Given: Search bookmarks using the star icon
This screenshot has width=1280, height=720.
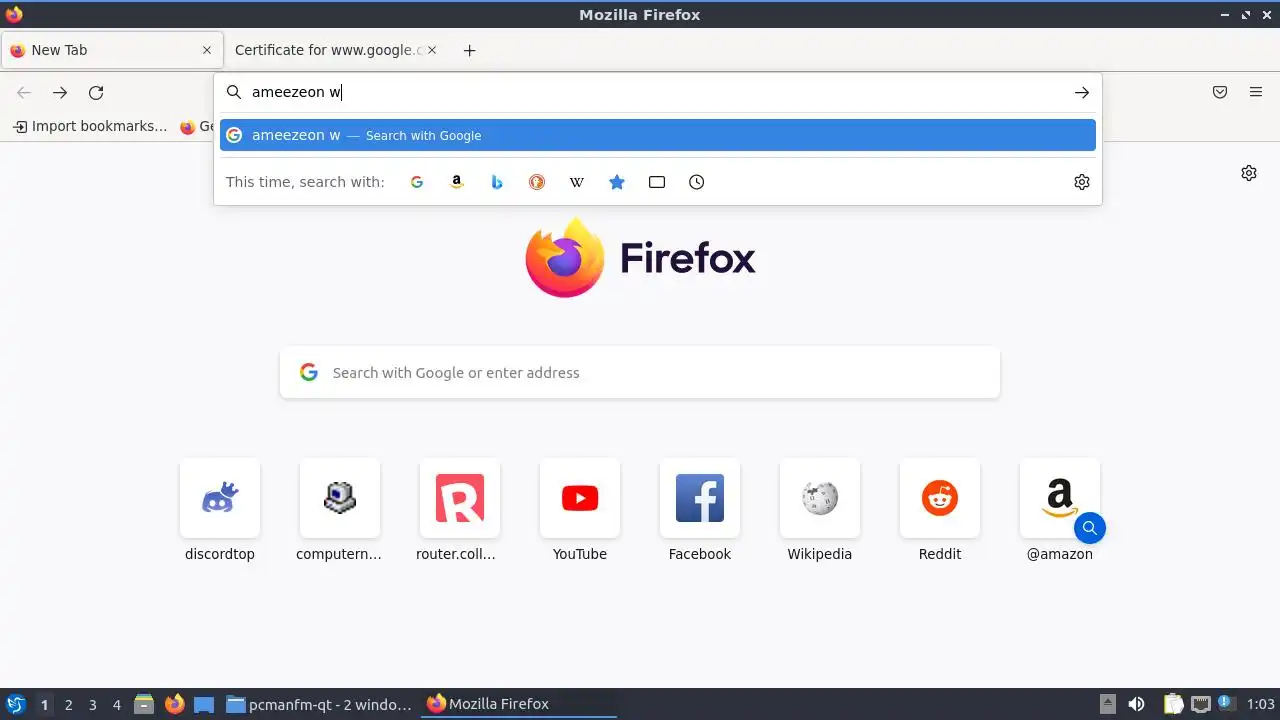Looking at the screenshot, I should [x=617, y=182].
